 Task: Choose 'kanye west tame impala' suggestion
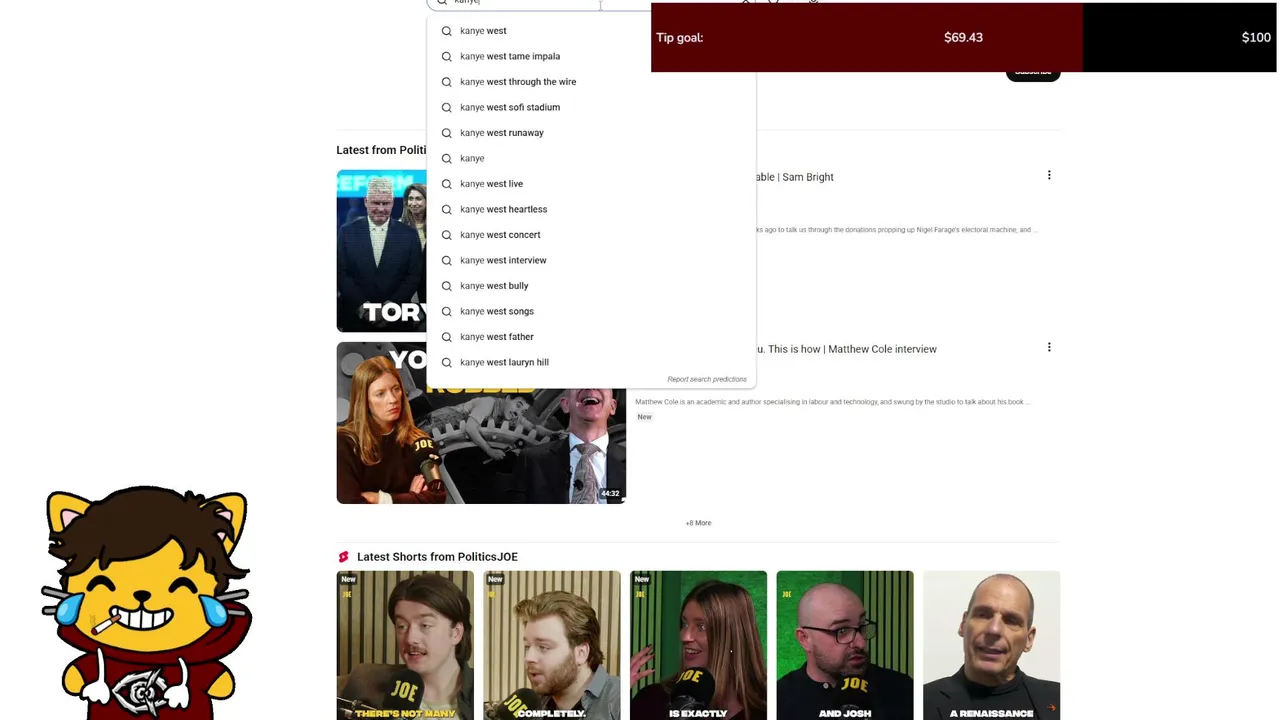click(x=591, y=56)
